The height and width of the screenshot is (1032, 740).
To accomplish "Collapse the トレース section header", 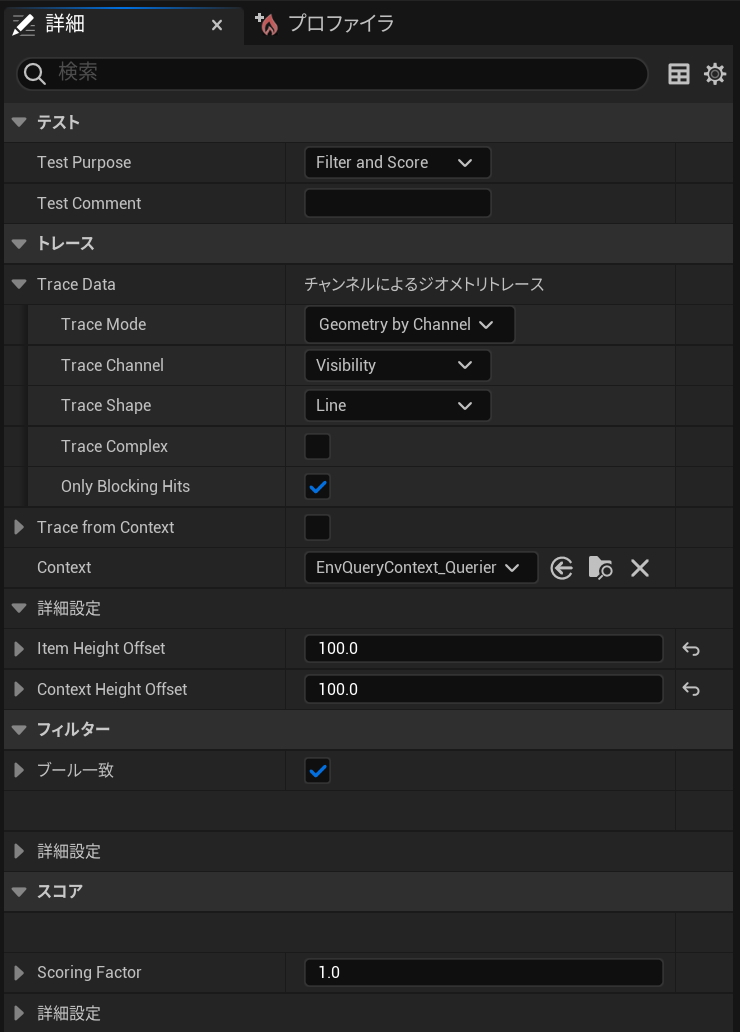I will (x=19, y=244).
